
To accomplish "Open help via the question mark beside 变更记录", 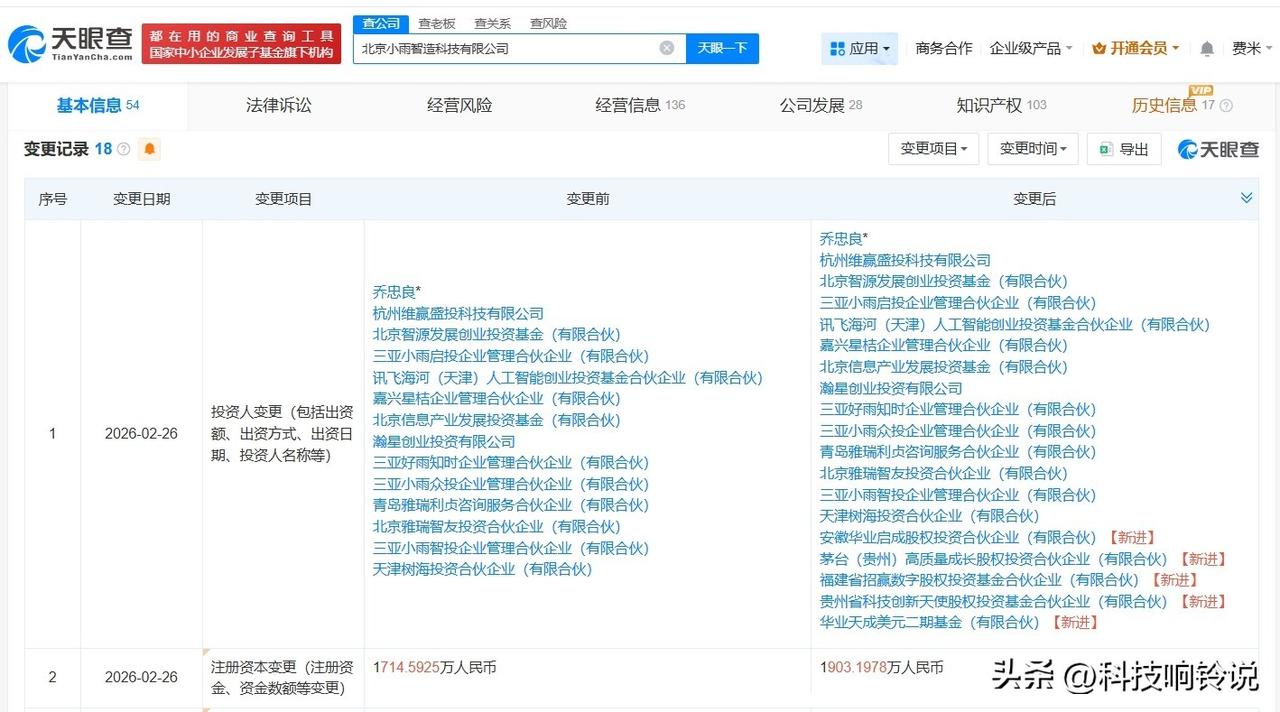I will click(122, 148).
